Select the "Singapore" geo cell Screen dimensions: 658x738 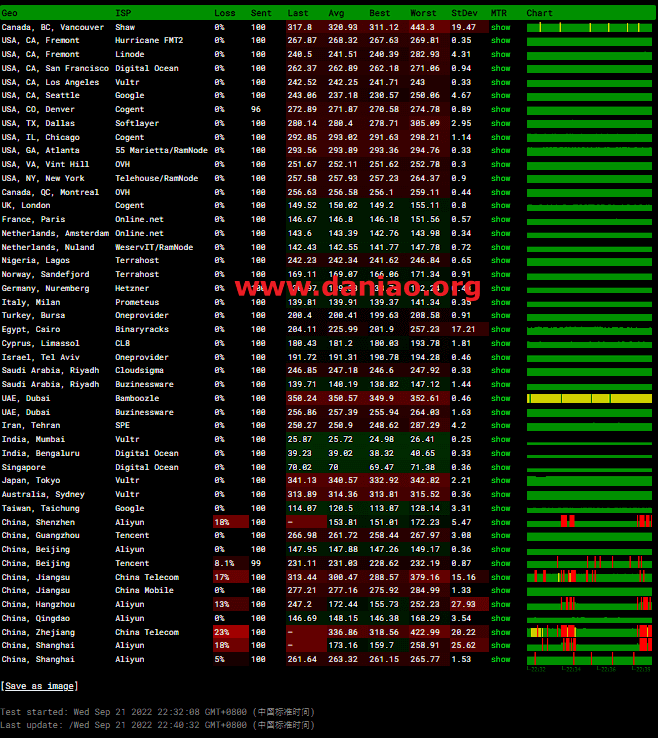tap(24, 467)
